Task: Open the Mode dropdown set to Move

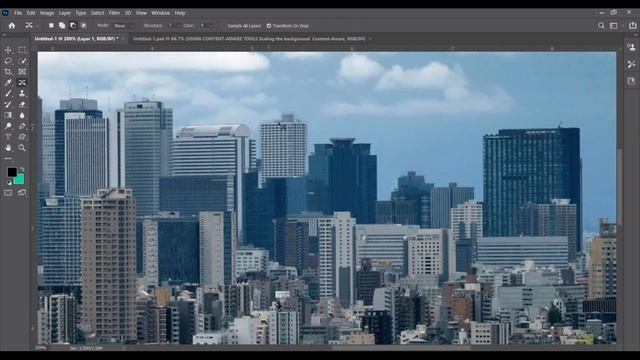Action: pyautogui.click(x=124, y=26)
